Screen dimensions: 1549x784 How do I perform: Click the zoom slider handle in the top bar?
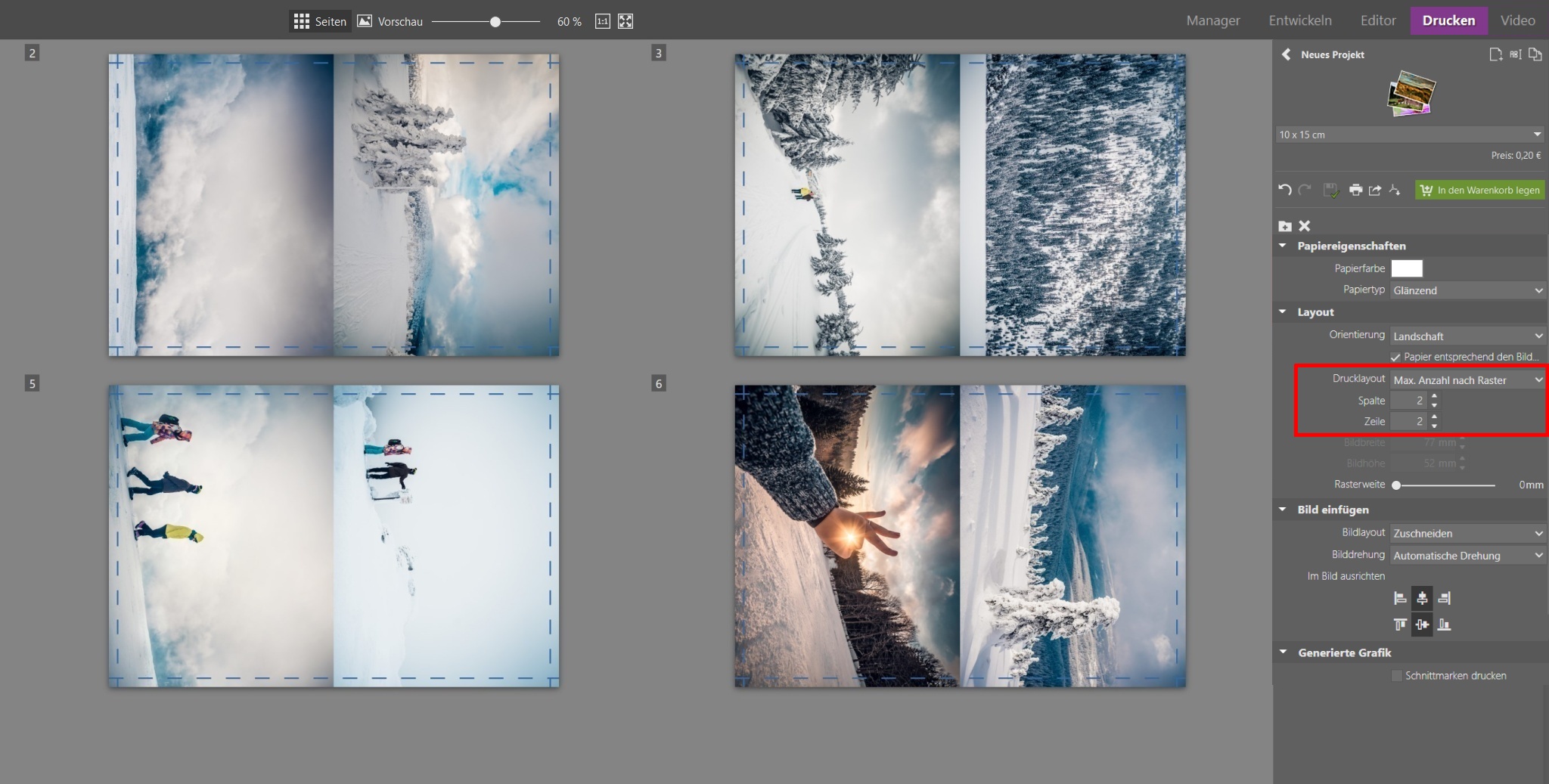coord(495,22)
